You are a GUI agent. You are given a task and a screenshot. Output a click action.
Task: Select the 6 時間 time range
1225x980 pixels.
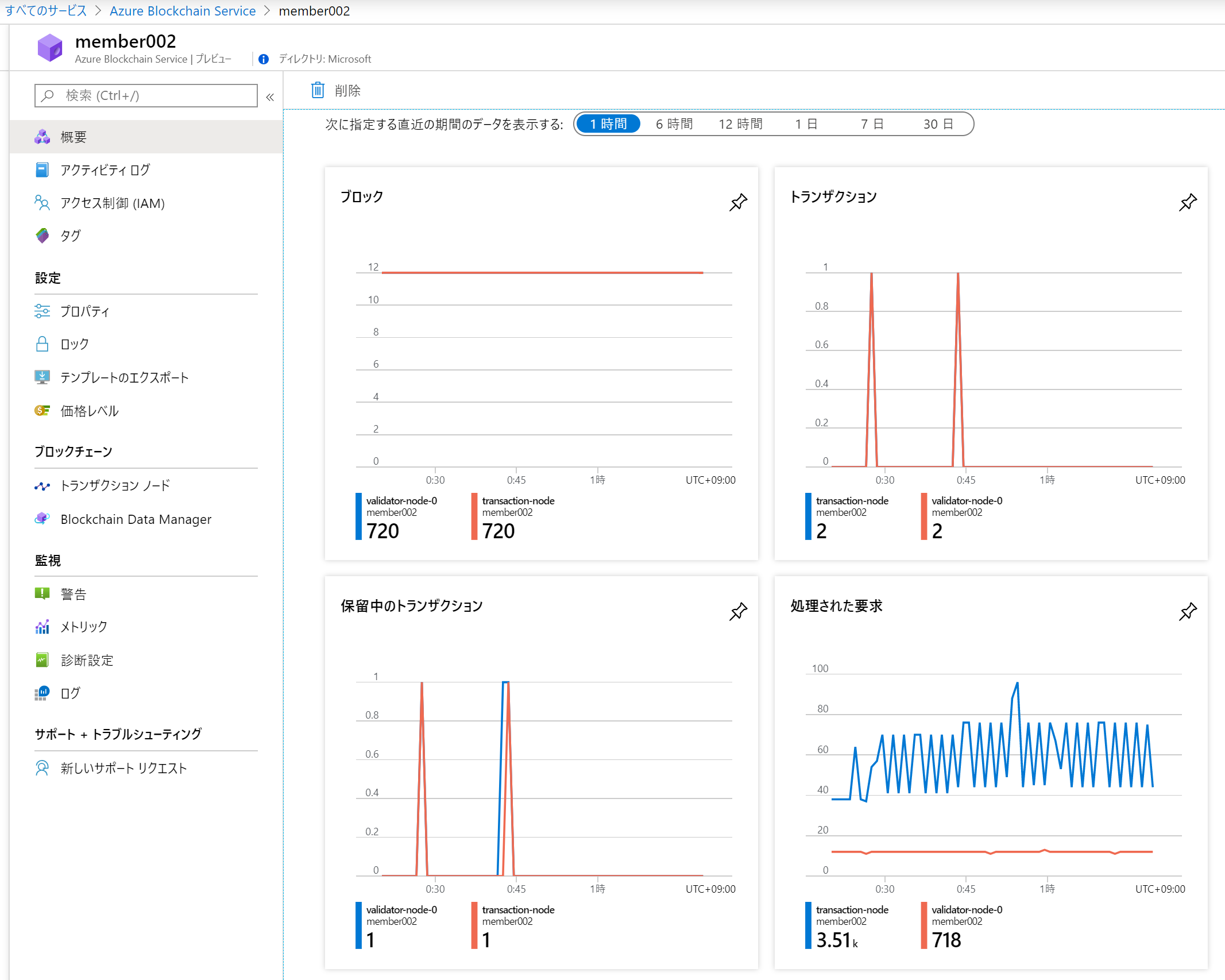pos(674,124)
